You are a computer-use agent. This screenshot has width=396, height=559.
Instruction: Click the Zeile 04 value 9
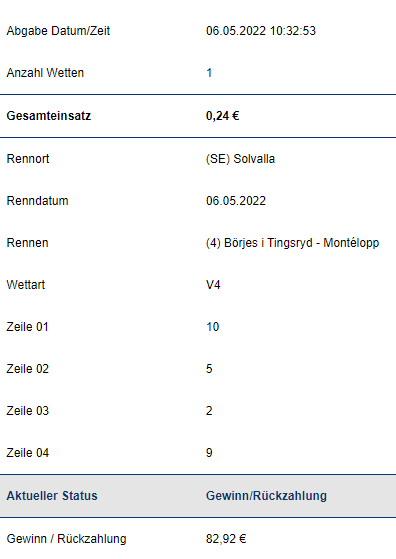(209, 453)
